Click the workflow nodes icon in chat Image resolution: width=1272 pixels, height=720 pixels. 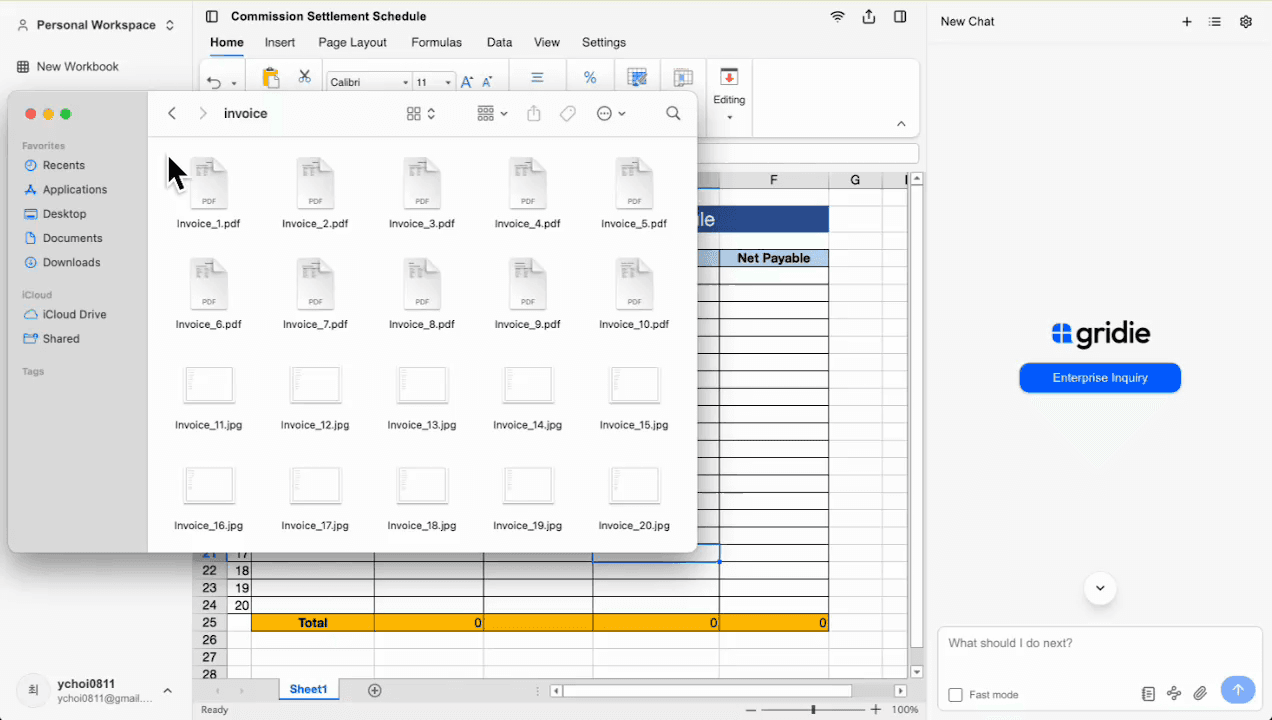pos(1174,693)
